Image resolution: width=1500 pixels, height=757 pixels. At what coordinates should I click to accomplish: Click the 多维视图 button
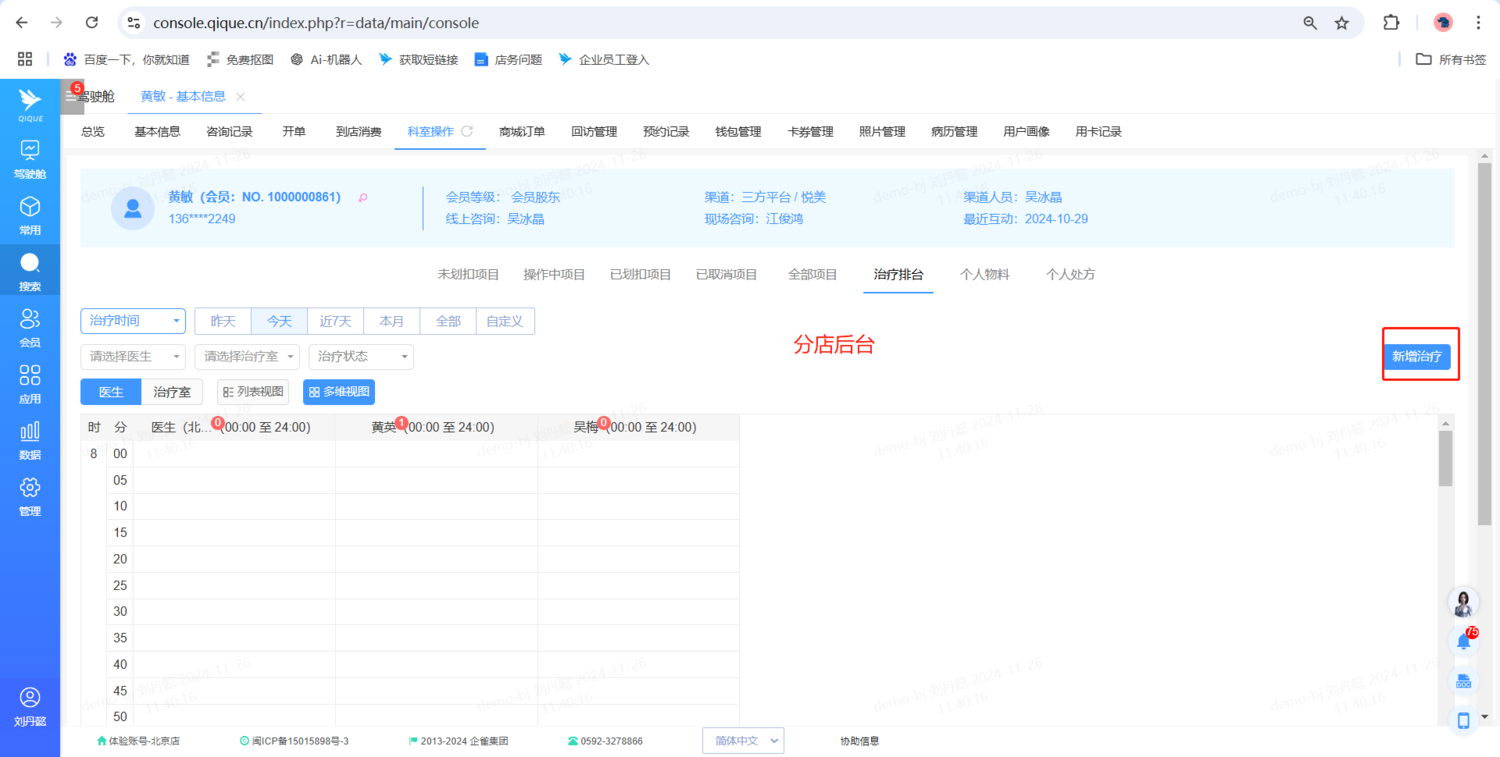tap(339, 392)
